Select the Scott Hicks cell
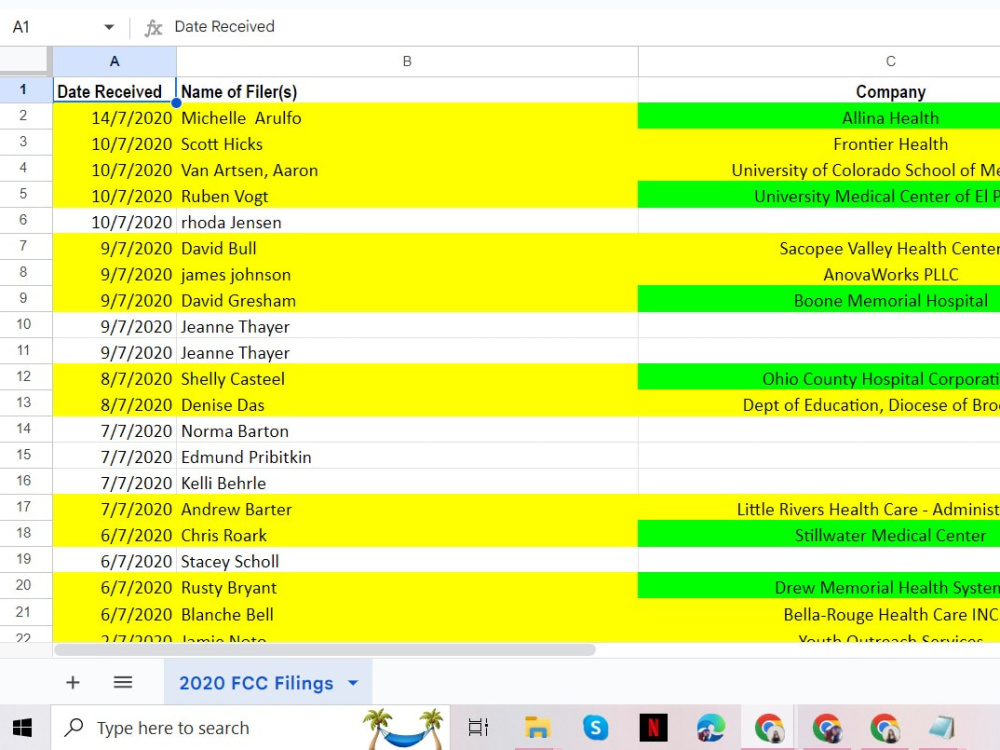 (x=407, y=143)
